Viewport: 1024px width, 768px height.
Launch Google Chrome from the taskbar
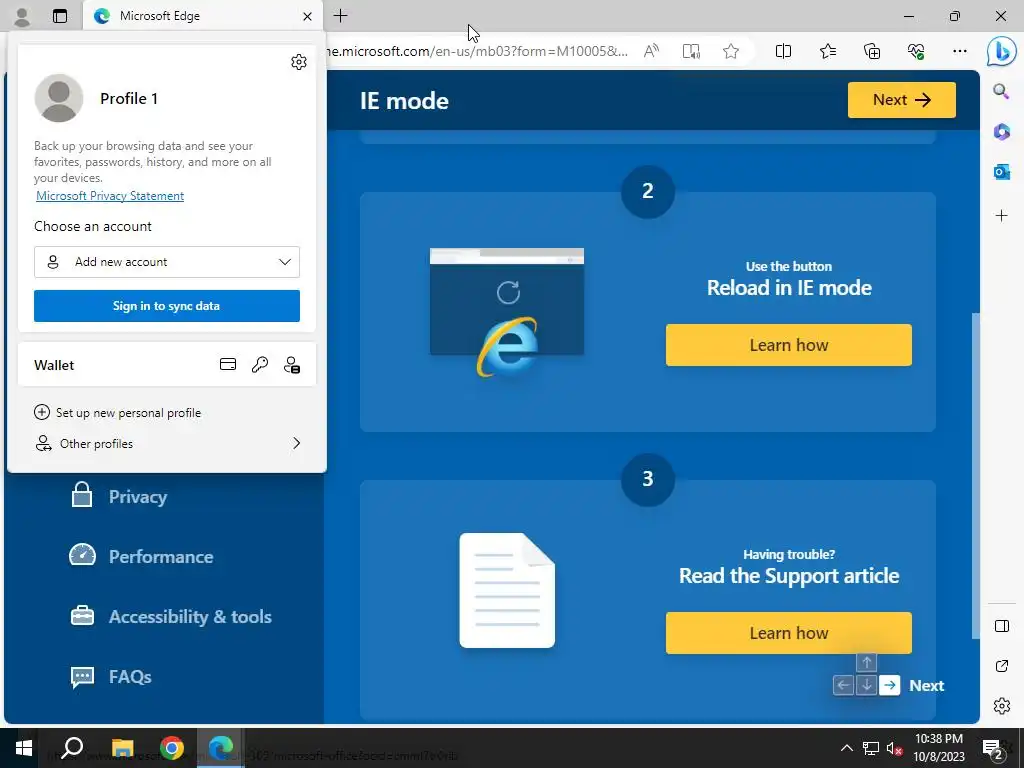172,748
